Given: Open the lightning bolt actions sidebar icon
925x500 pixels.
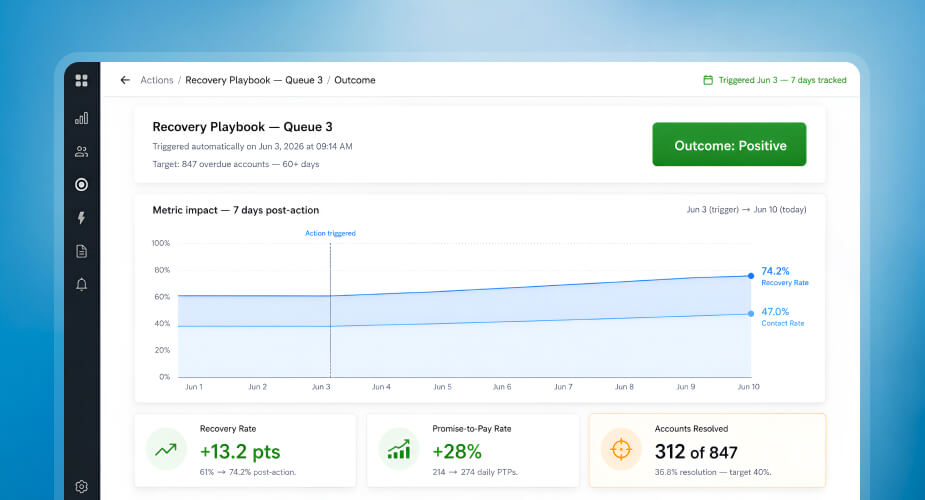Looking at the screenshot, I should pyautogui.click(x=81, y=218).
